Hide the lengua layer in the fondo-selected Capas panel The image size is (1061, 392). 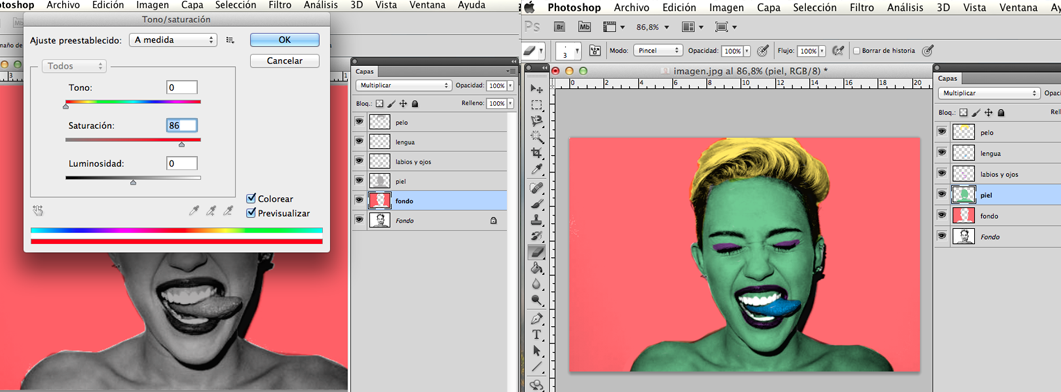point(360,142)
